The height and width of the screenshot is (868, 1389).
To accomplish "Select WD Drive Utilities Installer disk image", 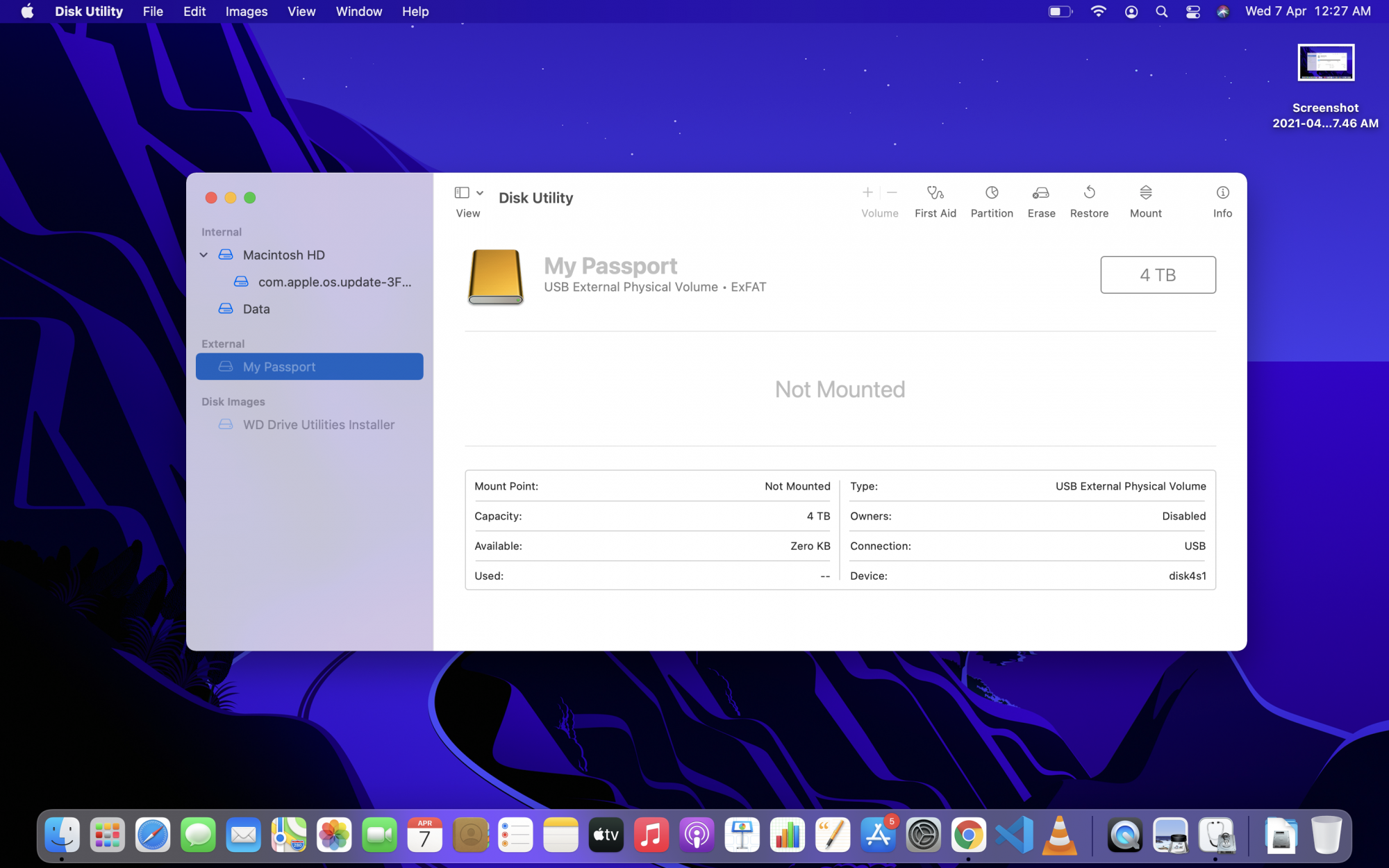I will click(310, 424).
